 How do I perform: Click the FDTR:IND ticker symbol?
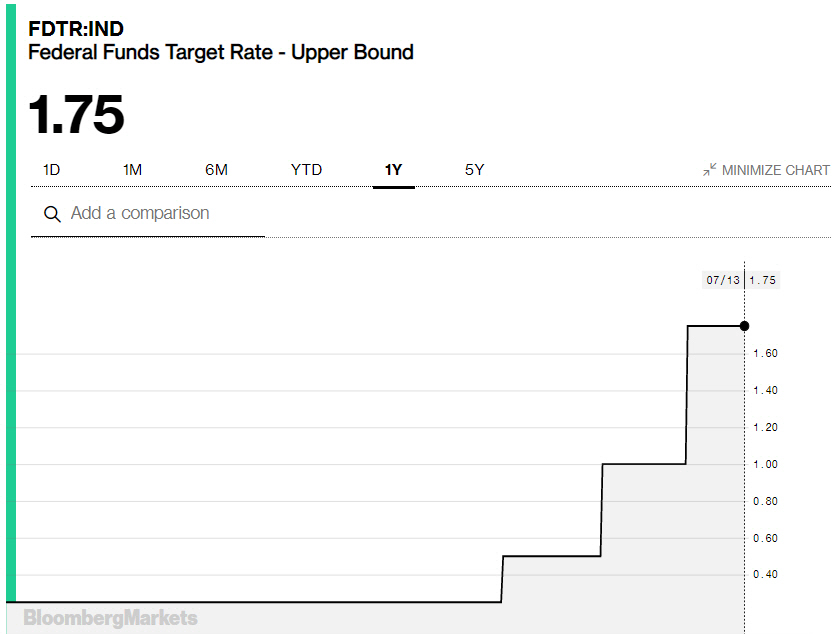[76, 28]
